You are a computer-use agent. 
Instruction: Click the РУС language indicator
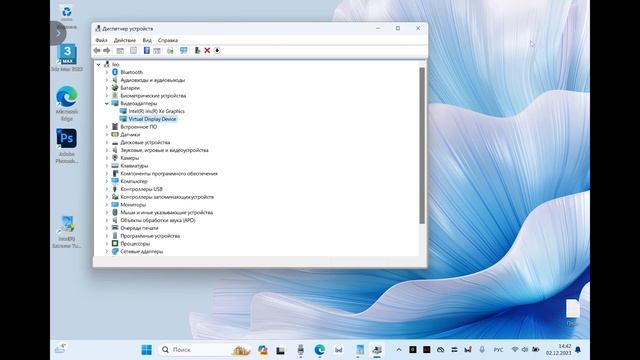[498, 350]
